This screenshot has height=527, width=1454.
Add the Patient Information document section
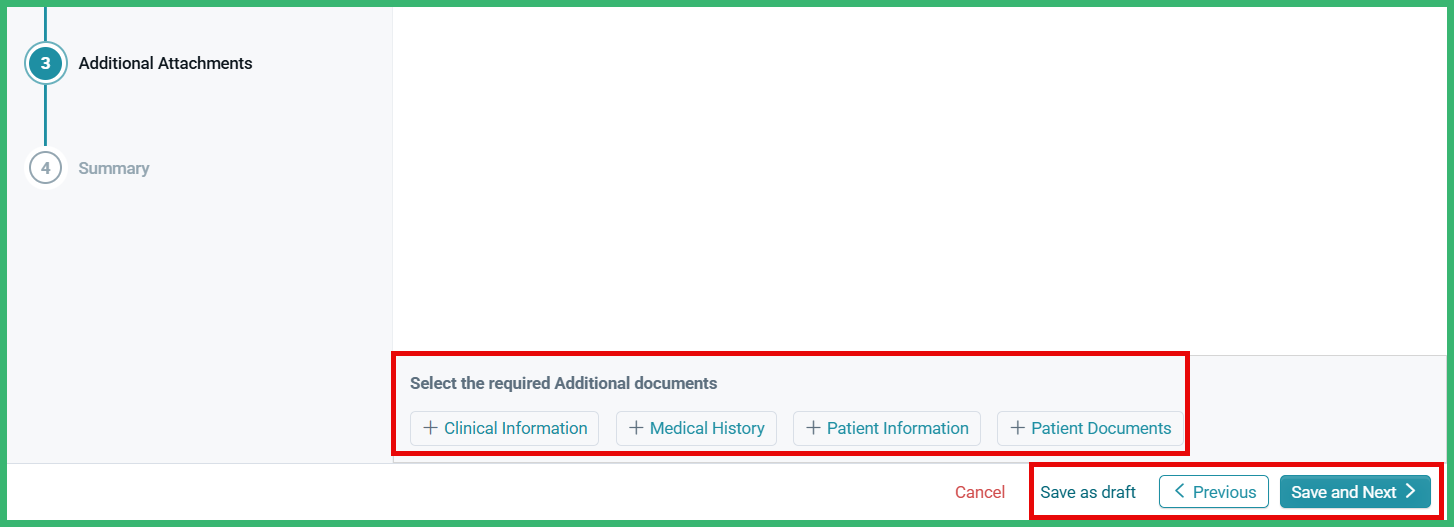pos(887,428)
